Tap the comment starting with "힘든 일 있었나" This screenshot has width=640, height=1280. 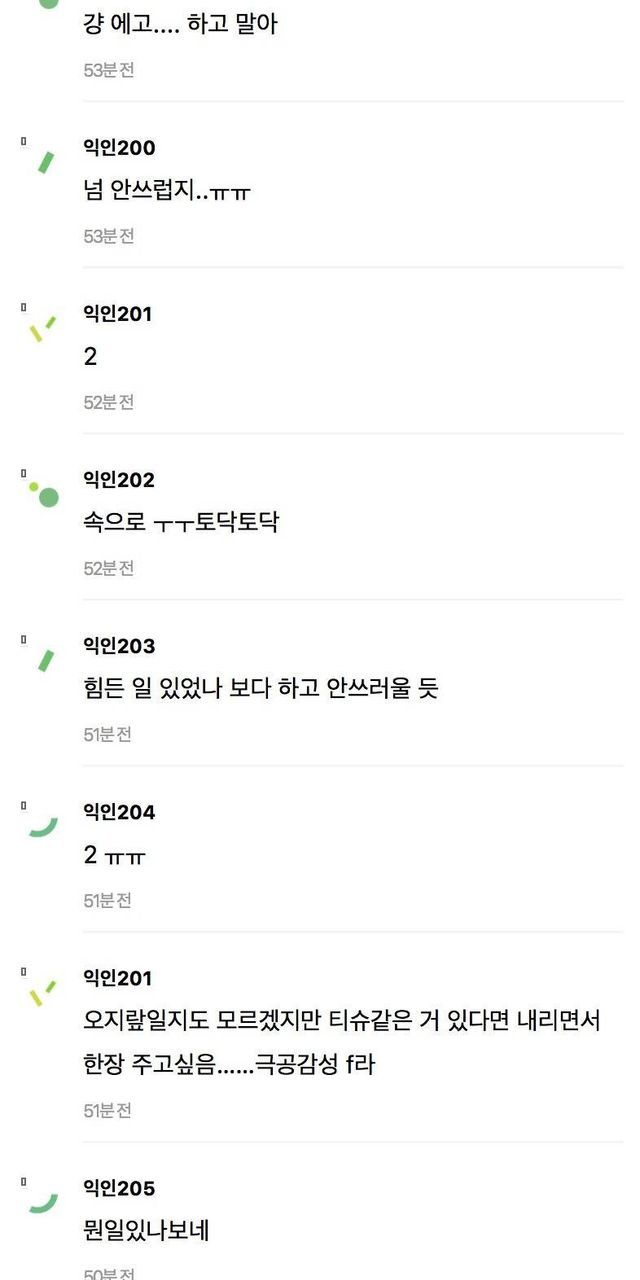261,688
